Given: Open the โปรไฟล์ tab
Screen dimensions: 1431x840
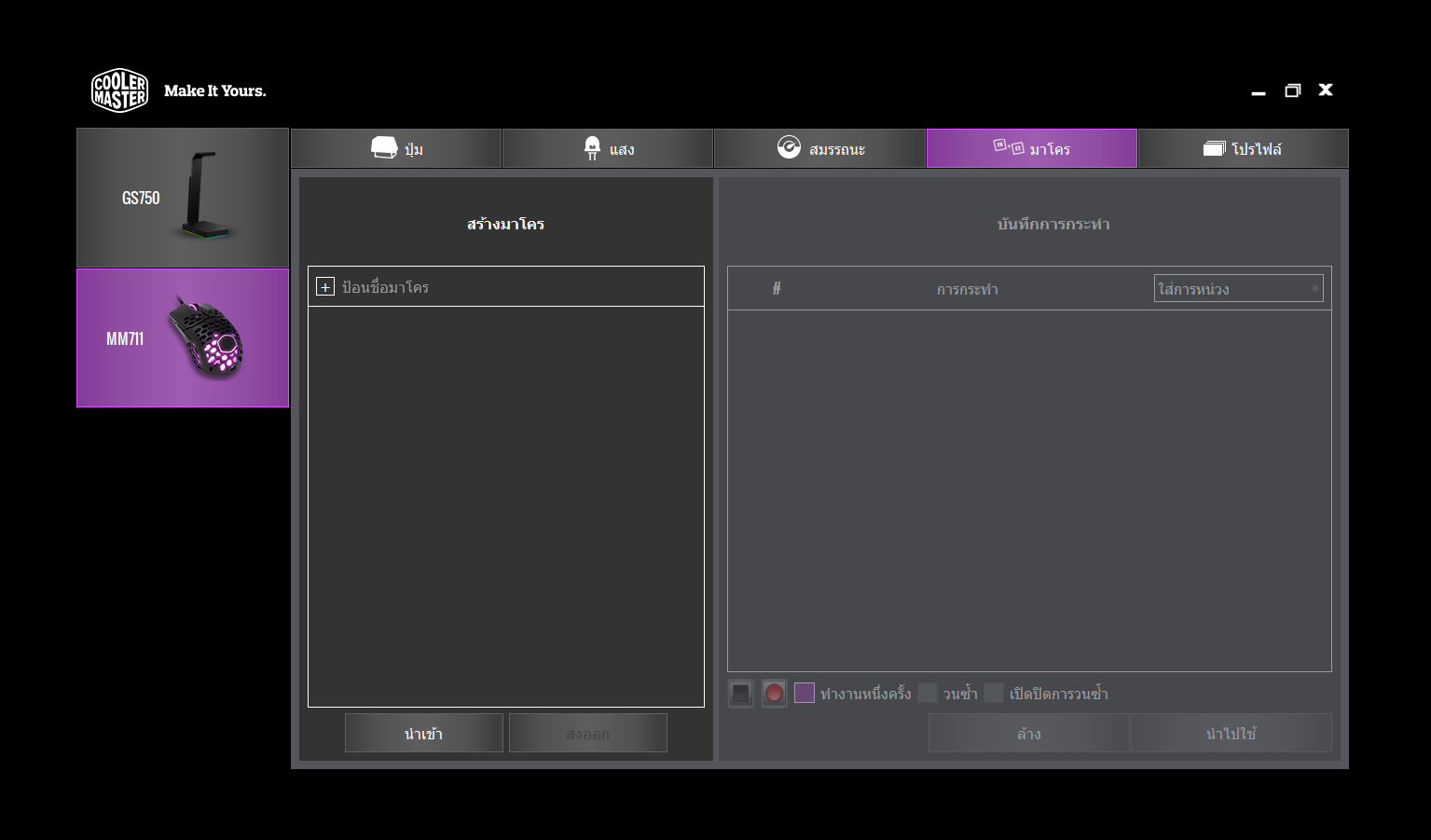Looking at the screenshot, I should 1243,148.
